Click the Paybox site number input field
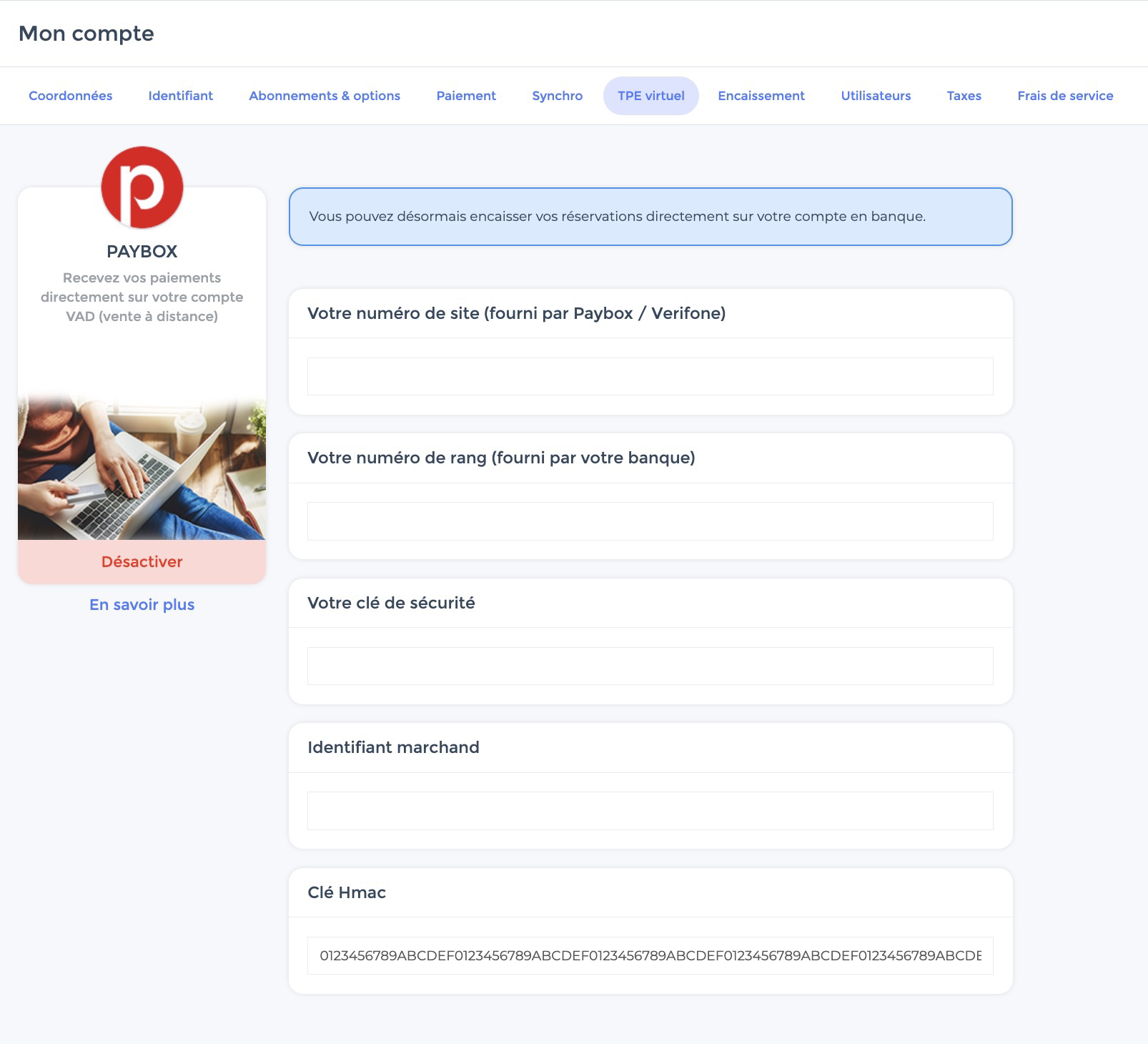Image resolution: width=1148 pixels, height=1044 pixels. pyautogui.click(x=650, y=376)
